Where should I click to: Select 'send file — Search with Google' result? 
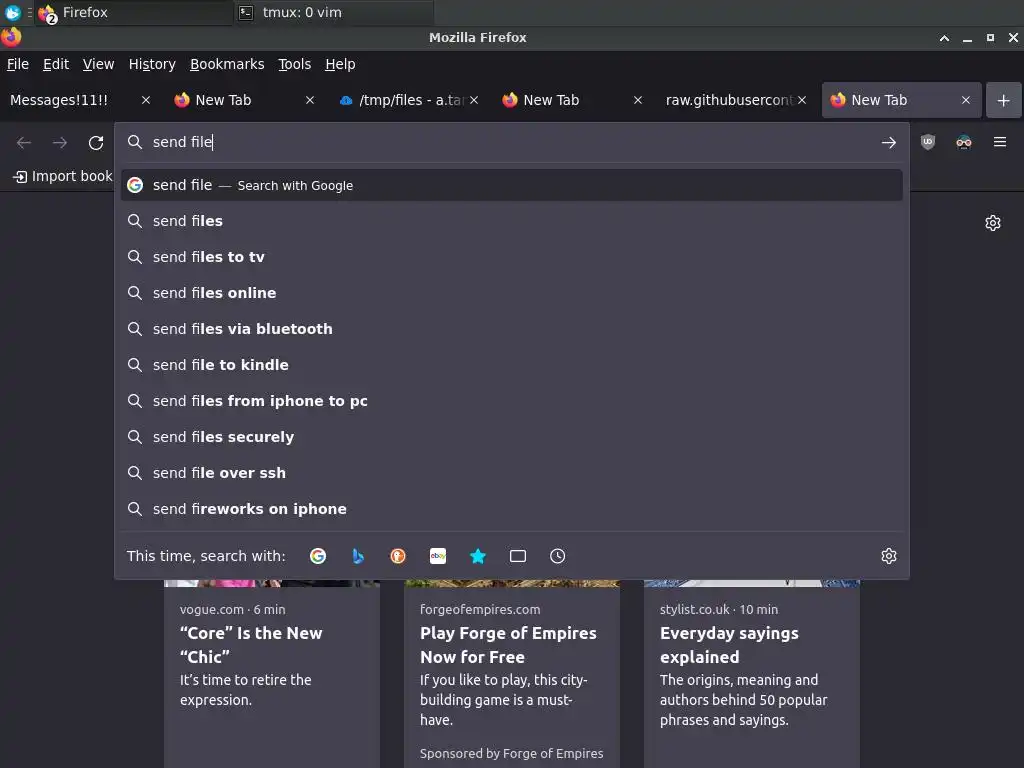point(511,185)
